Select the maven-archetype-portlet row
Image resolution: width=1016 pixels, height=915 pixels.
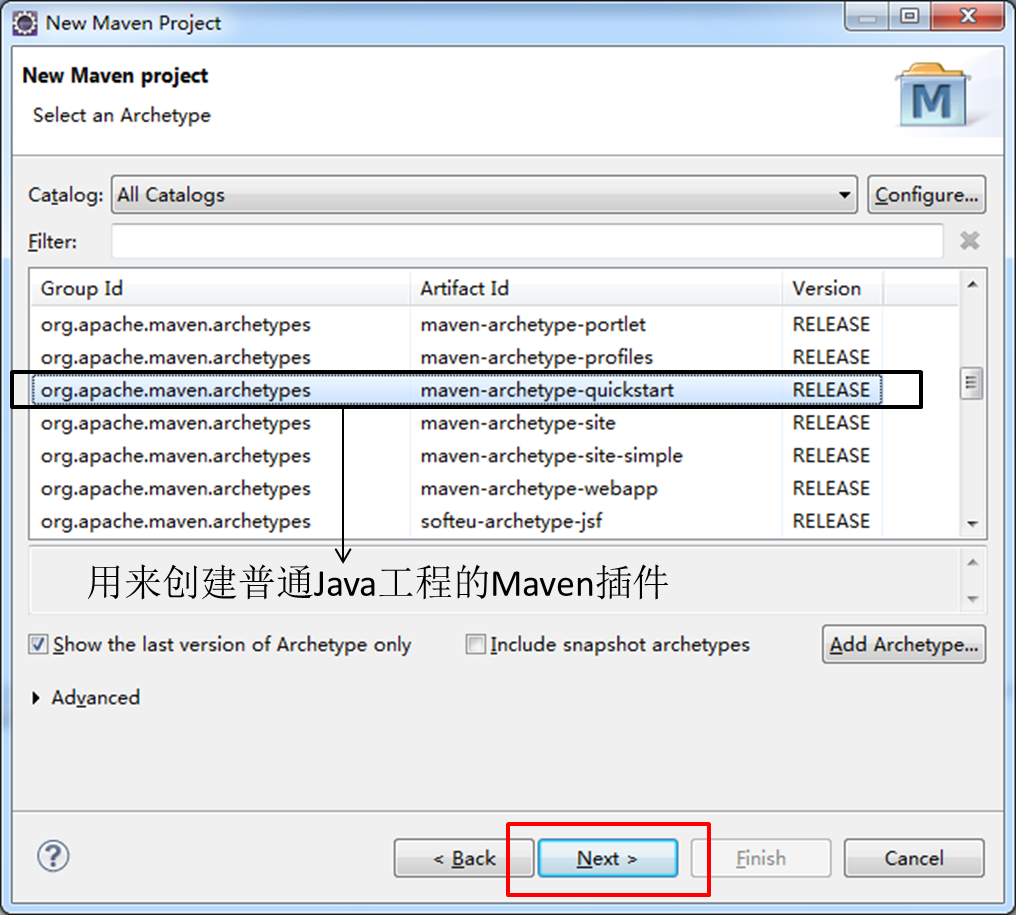pyautogui.click(x=457, y=324)
